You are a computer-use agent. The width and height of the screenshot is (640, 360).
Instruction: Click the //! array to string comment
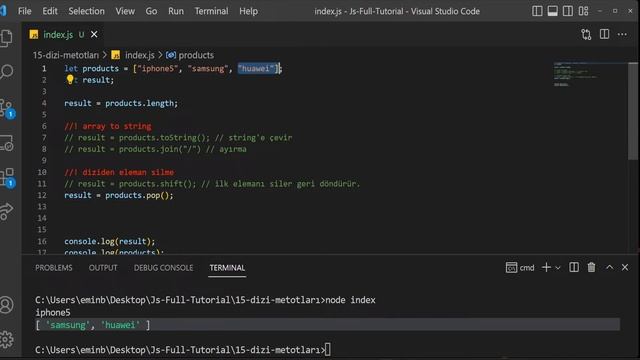[x=108, y=126]
